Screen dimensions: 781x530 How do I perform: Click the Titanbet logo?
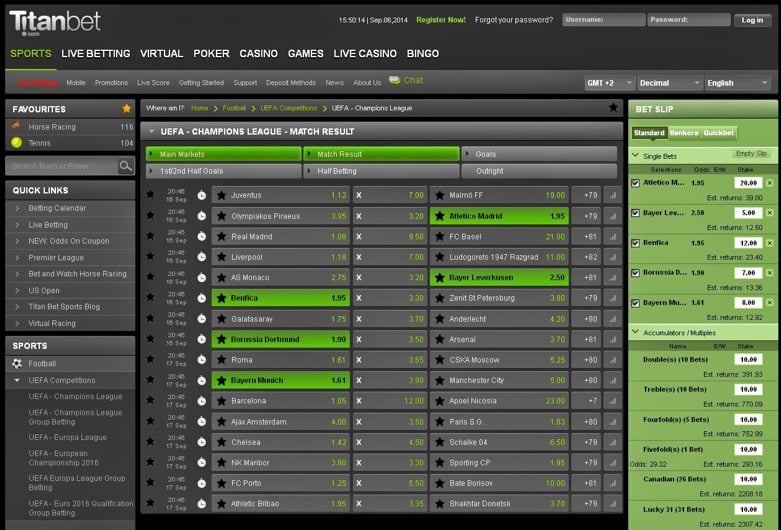point(55,22)
